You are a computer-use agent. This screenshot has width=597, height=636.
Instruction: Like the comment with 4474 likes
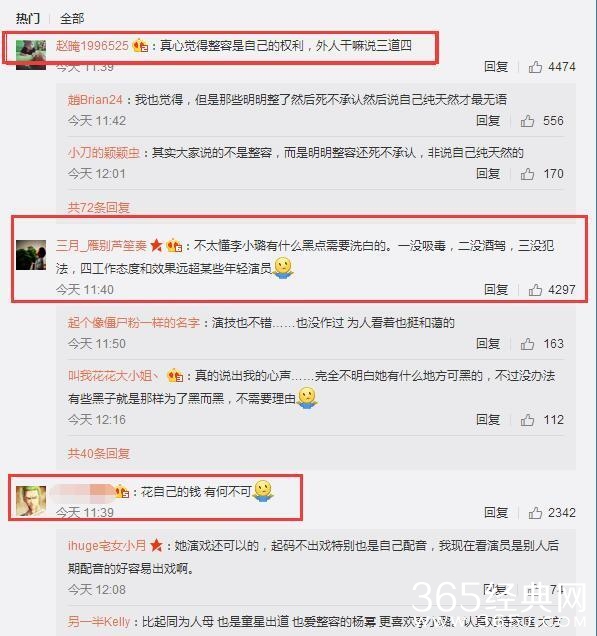535,67
